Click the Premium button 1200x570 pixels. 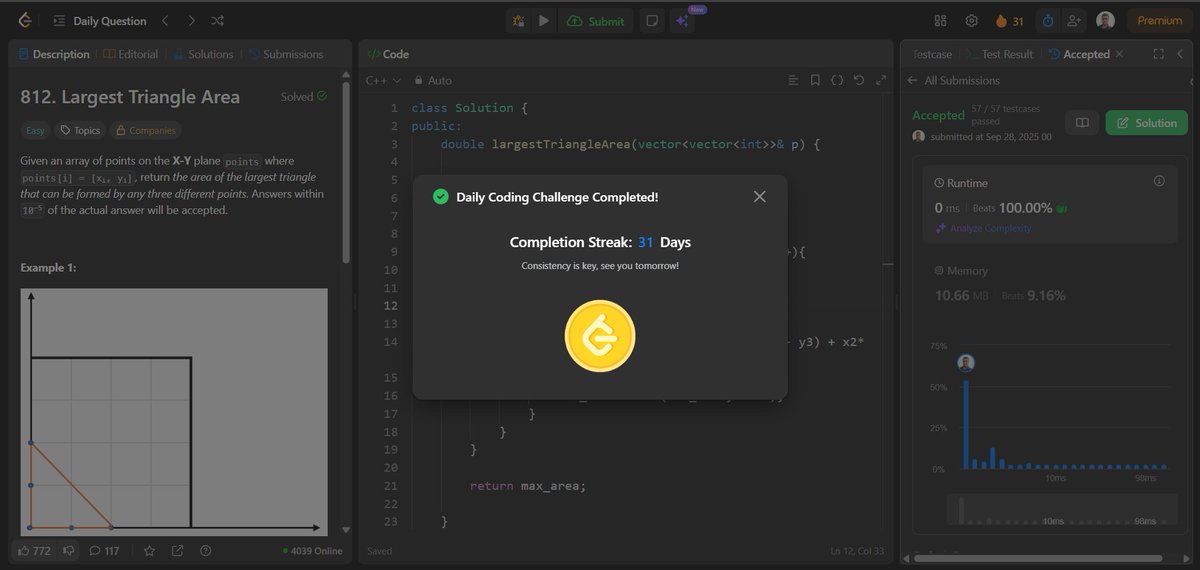point(1159,20)
